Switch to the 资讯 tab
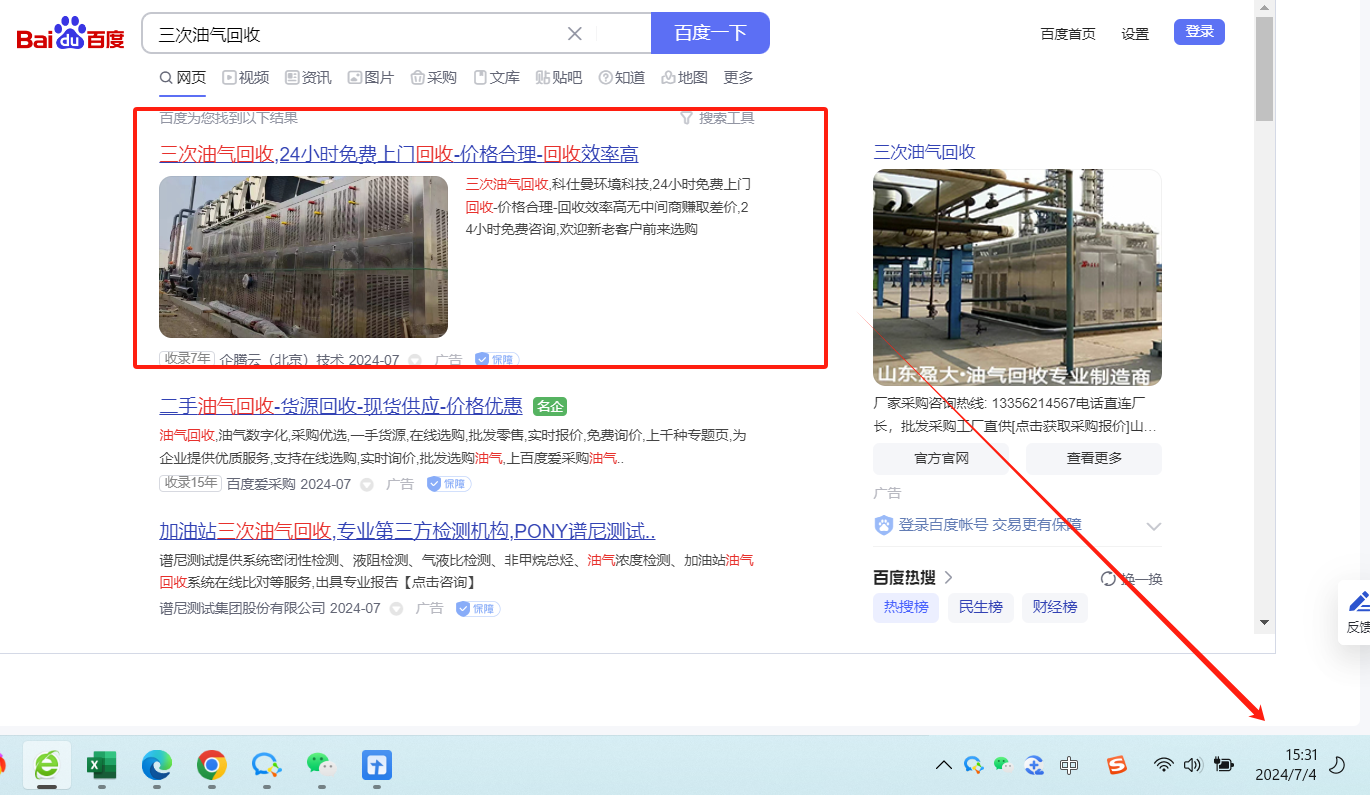The width and height of the screenshot is (1370, 795). click(308, 78)
